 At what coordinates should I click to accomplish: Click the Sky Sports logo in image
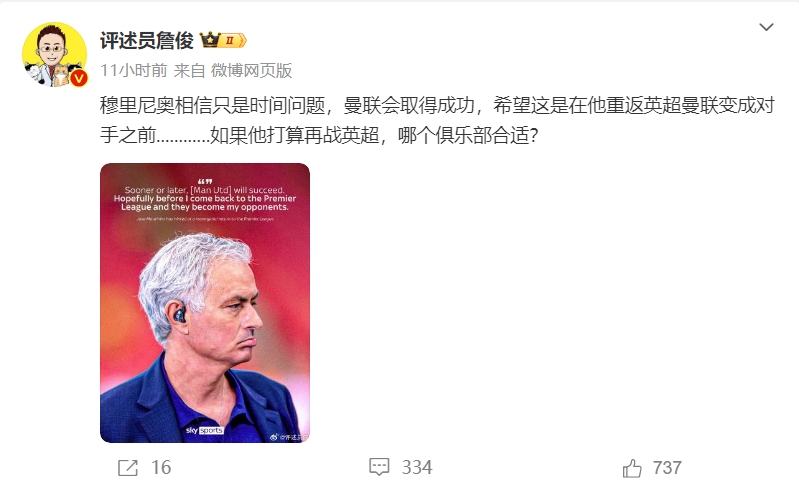coord(204,430)
